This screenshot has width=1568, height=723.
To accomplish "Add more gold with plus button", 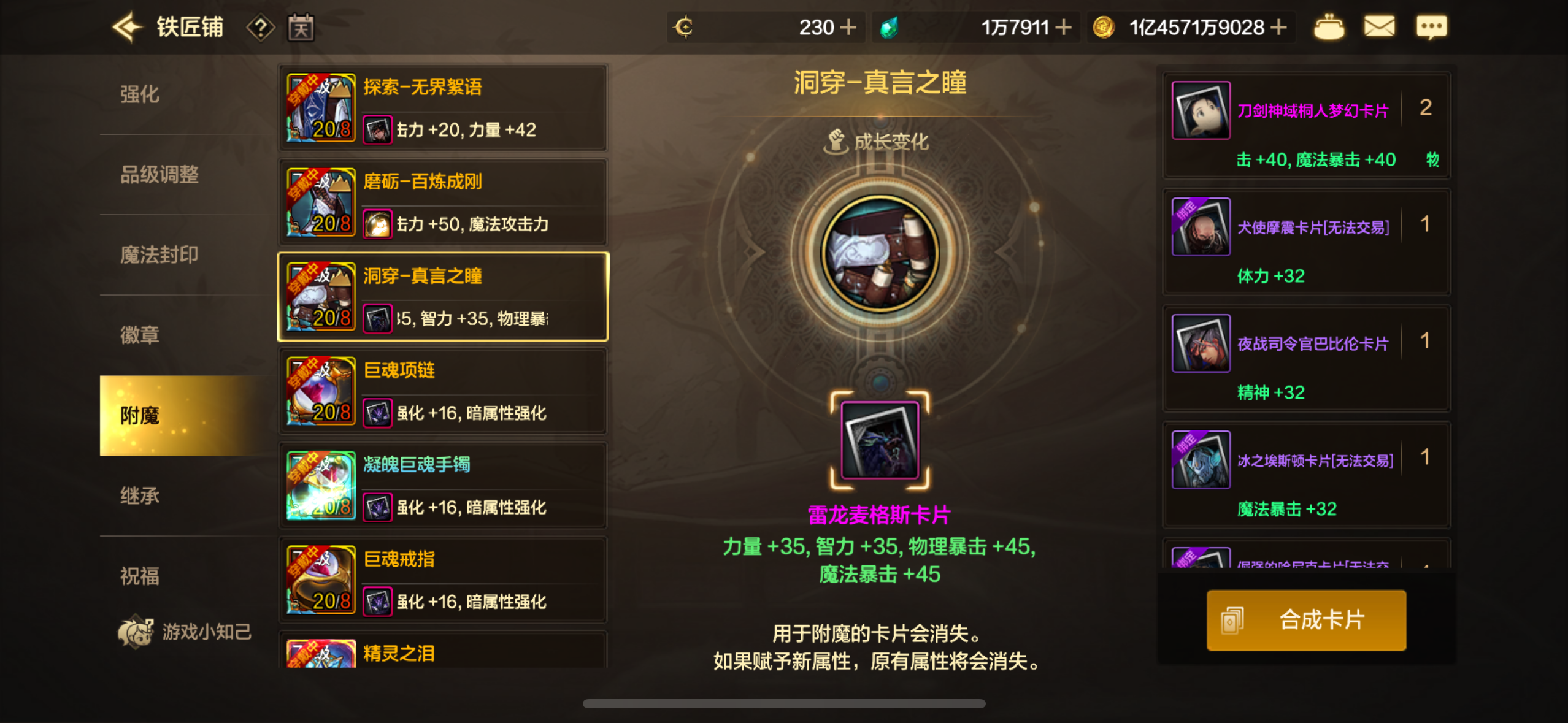I will click(1278, 28).
